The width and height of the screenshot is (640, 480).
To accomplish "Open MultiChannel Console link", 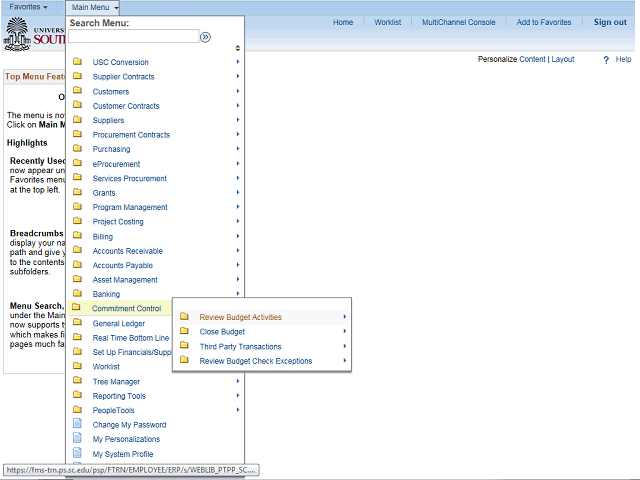I will point(459,22).
